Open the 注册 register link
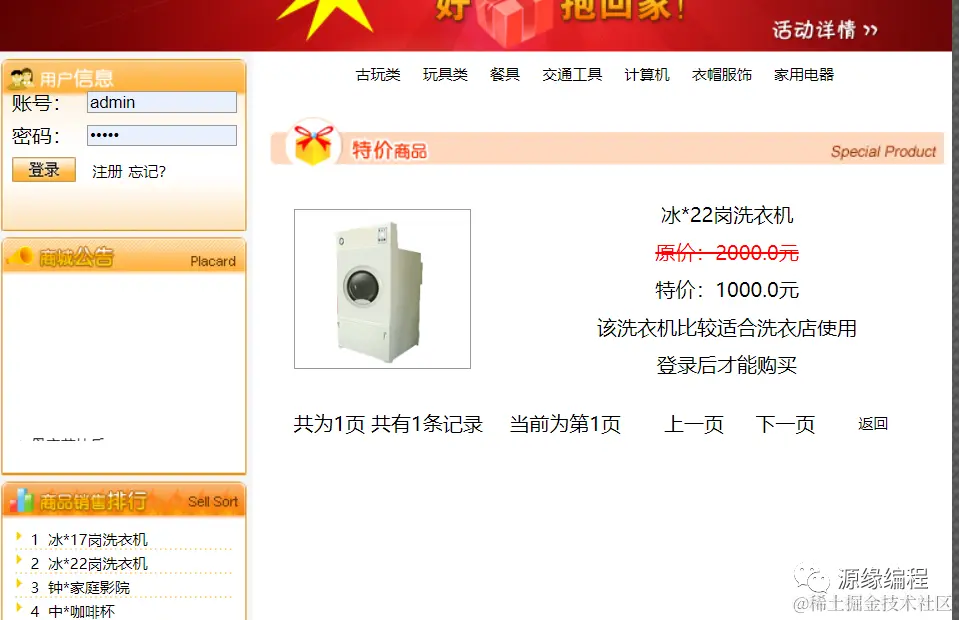 [107, 172]
